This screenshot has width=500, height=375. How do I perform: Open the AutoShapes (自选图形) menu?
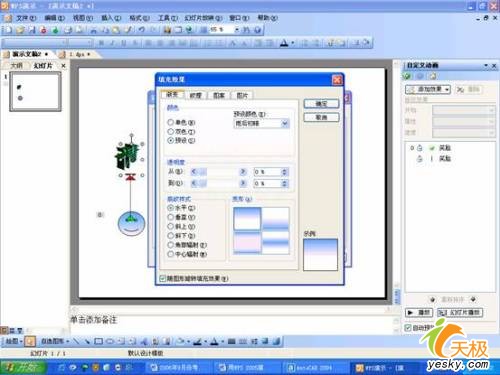tap(55, 341)
